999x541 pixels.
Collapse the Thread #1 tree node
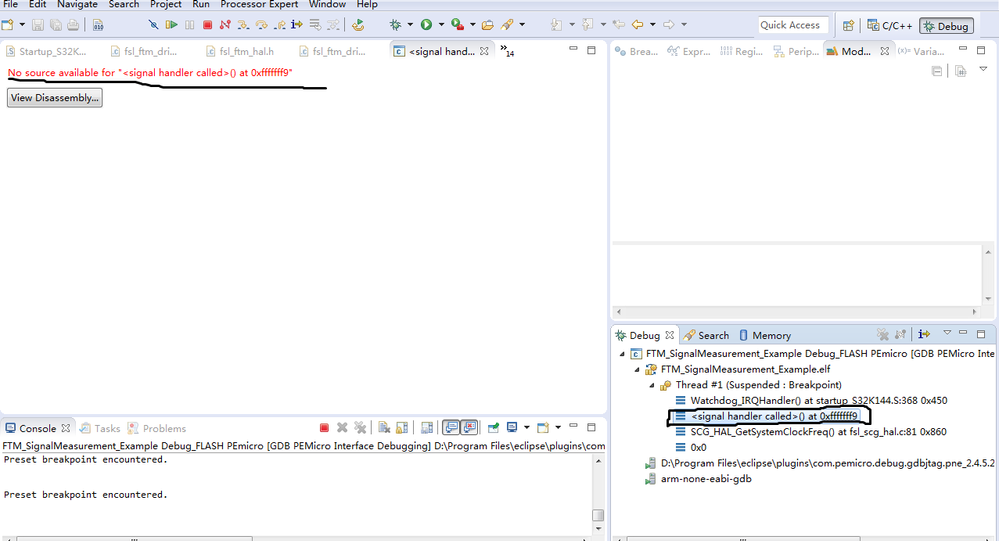pyautogui.click(x=652, y=385)
